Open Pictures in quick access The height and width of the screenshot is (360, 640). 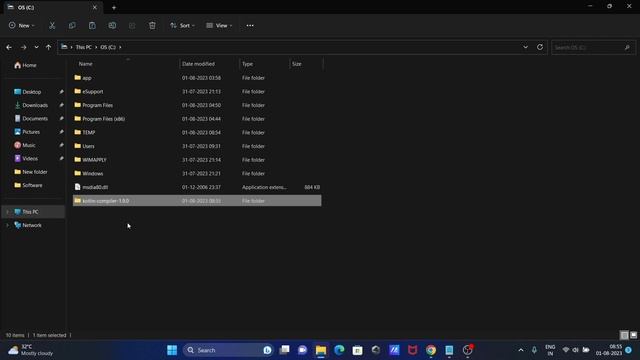pos(31,132)
